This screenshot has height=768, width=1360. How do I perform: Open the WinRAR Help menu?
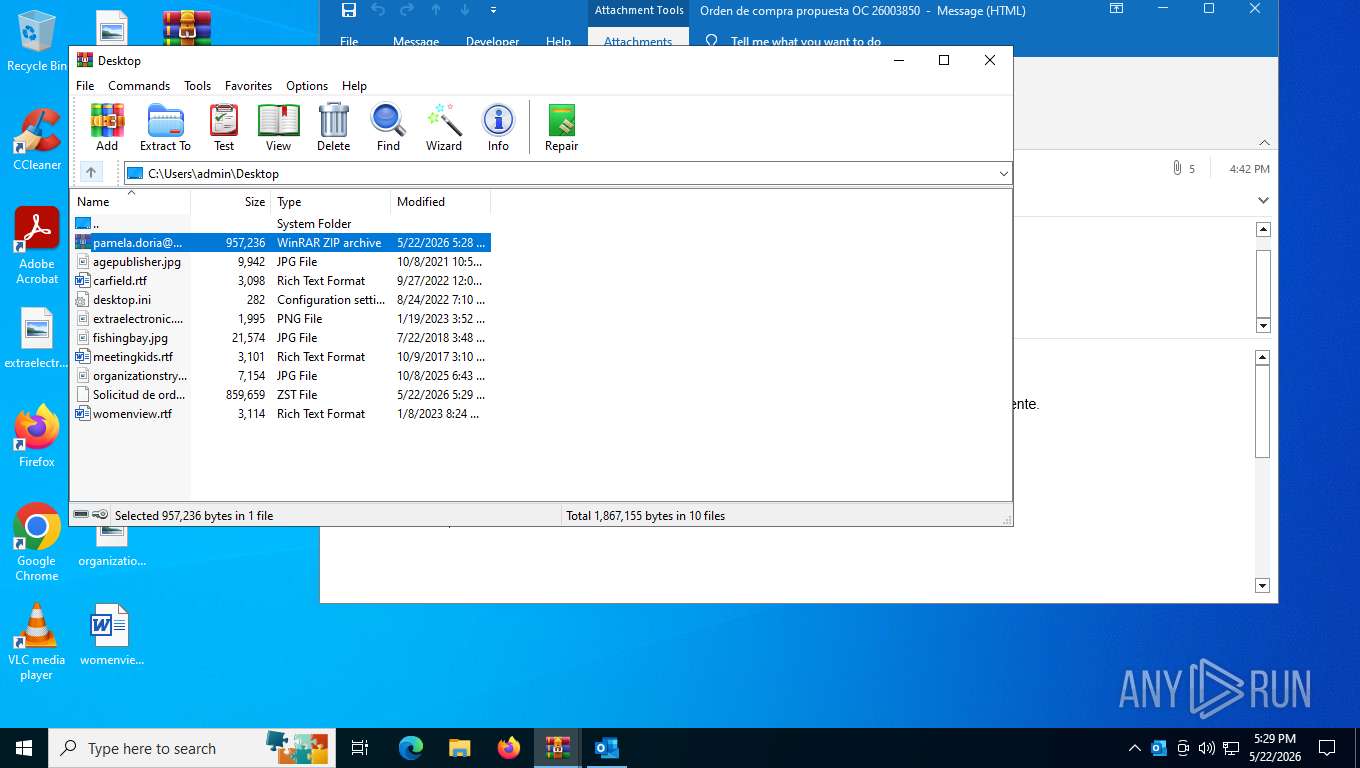pyautogui.click(x=354, y=86)
